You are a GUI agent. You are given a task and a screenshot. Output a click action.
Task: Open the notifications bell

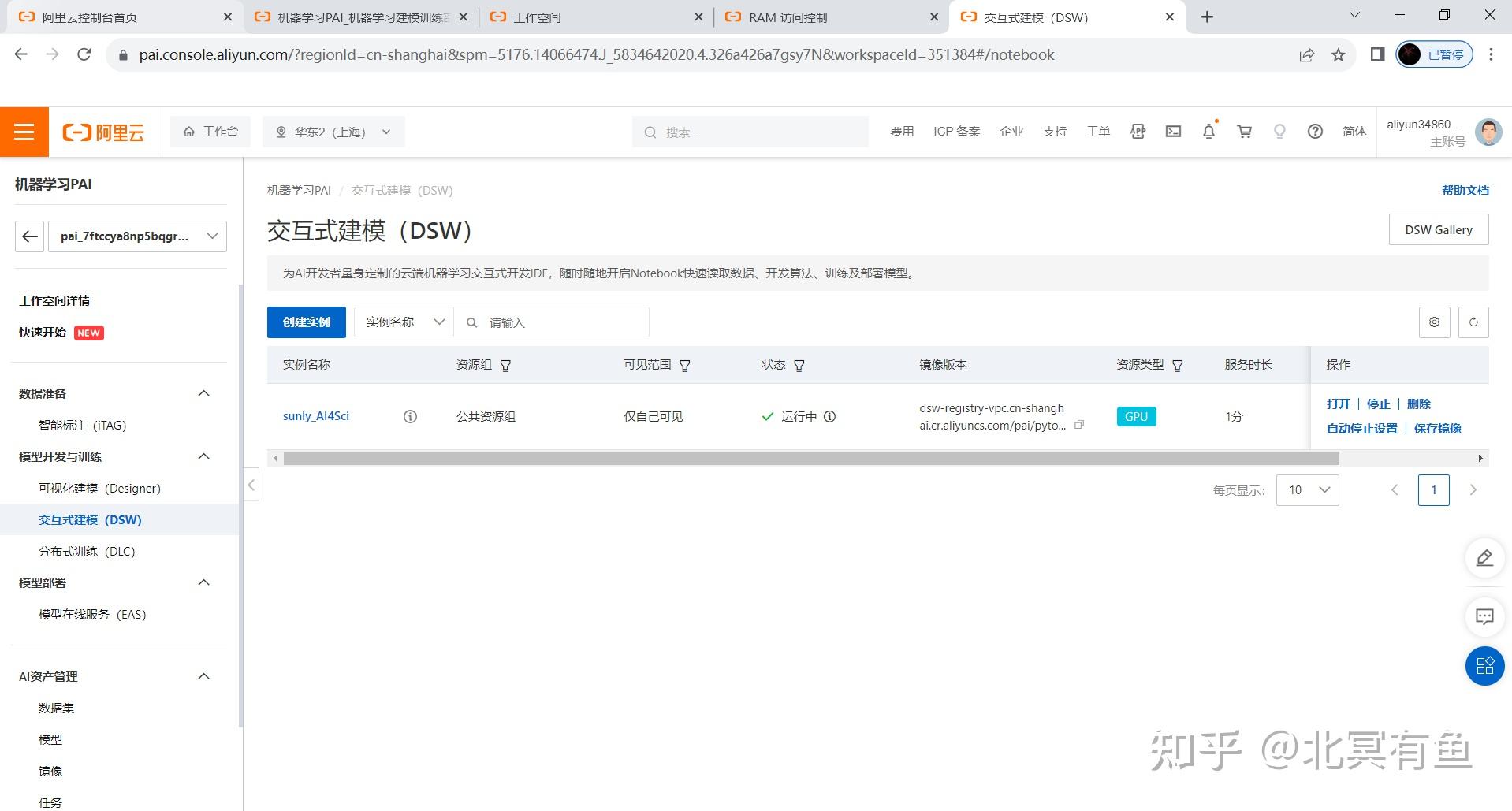click(x=1208, y=131)
